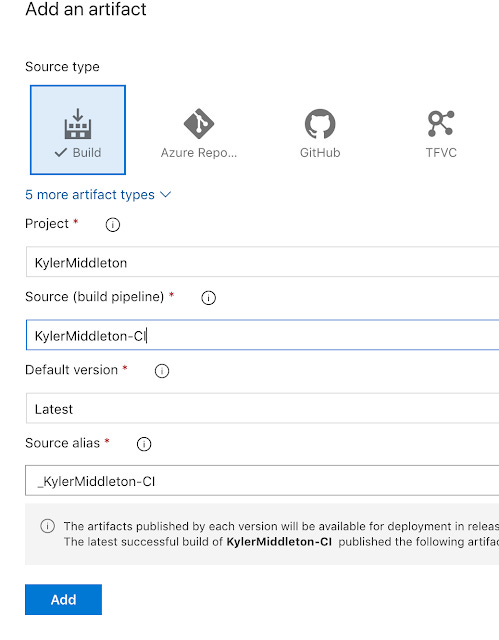Click the blue Add button
The width and height of the screenshot is (499, 640).
tap(63, 599)
